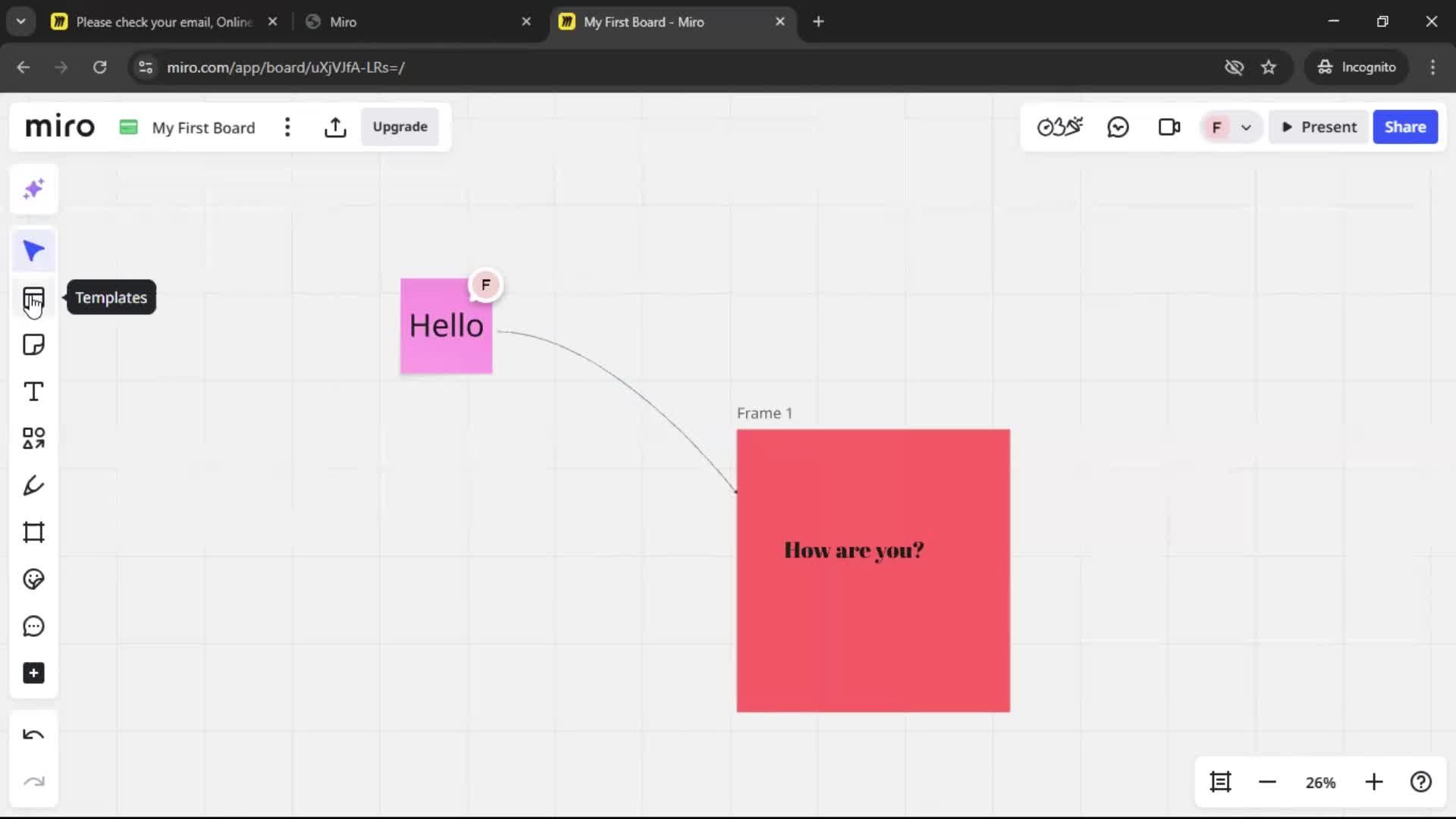Start presentation with Present button
The width and height of the screenshot is (1456, 819).
pyautogui.click(x=1319, y=127)
